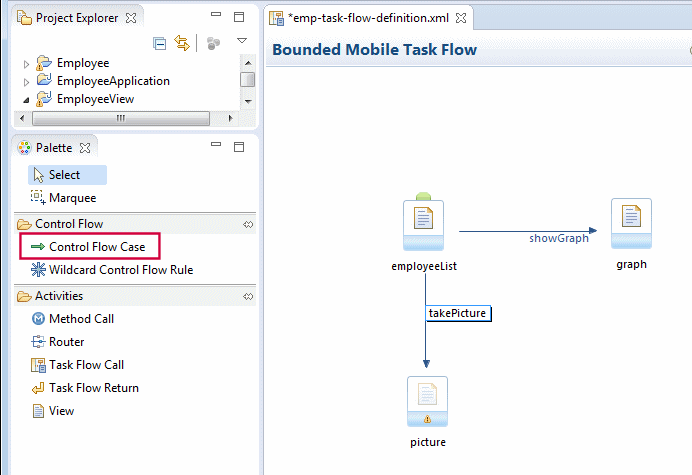Choose the Method Call activity
The height and width of the screenshot is (475, 692).
point(73,319)
